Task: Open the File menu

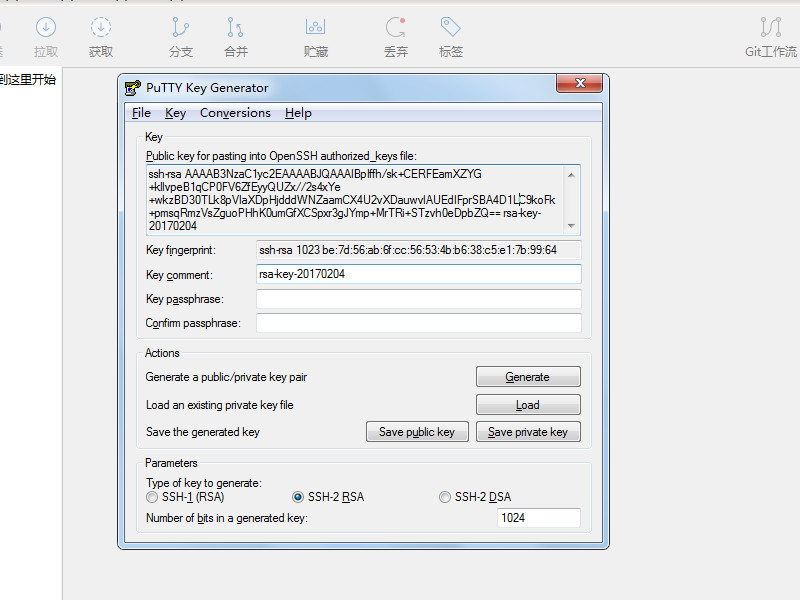Action: (x=141, y=113)
